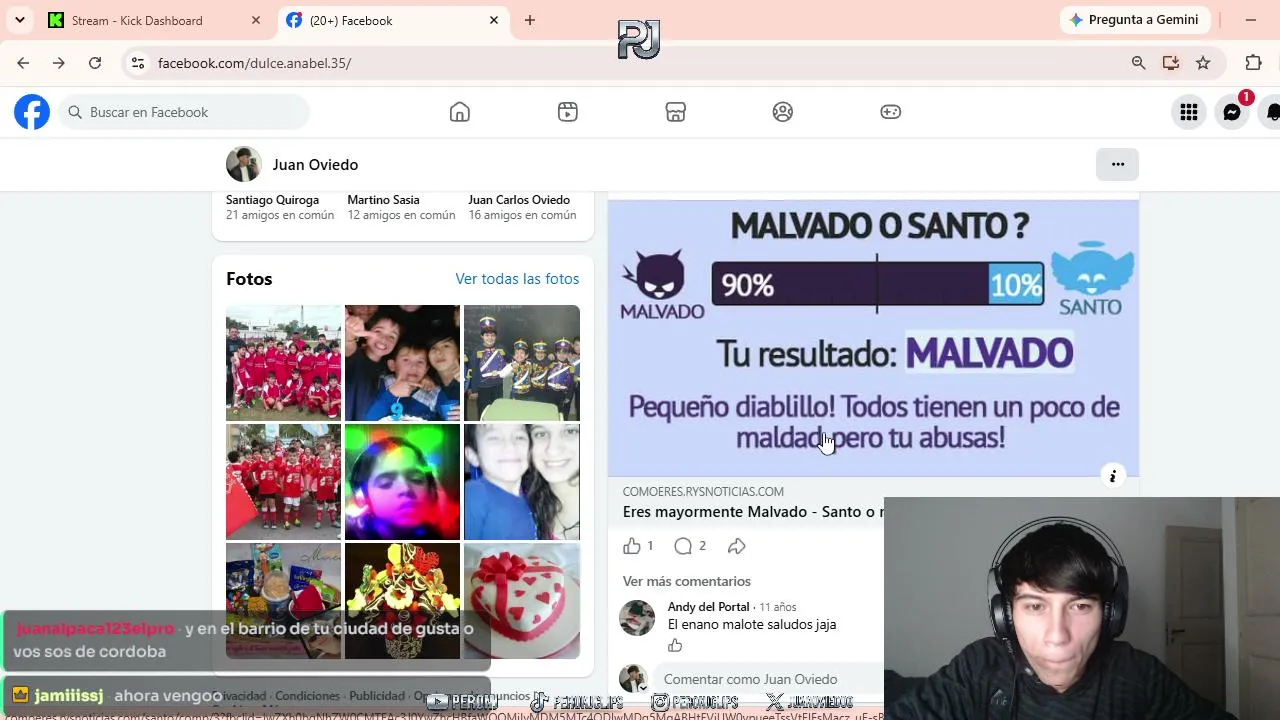Image resolution: width=1280 pixels, height=720 pixels.
Task: Open the profile more options button
Action: click(1118, 164)
